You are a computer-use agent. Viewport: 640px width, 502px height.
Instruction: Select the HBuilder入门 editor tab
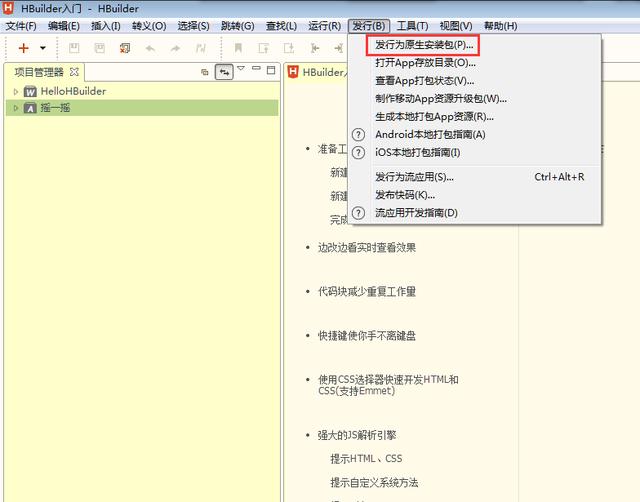tap(318, 72)
